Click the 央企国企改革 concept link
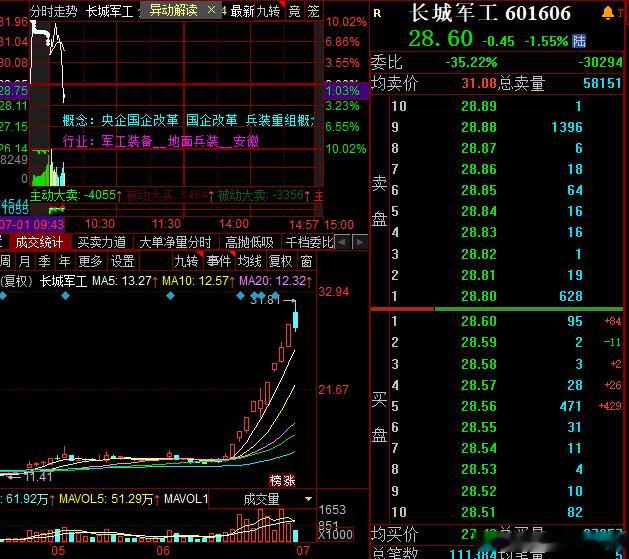The width and height of the screenshot is (629, 559). (140, 120)
